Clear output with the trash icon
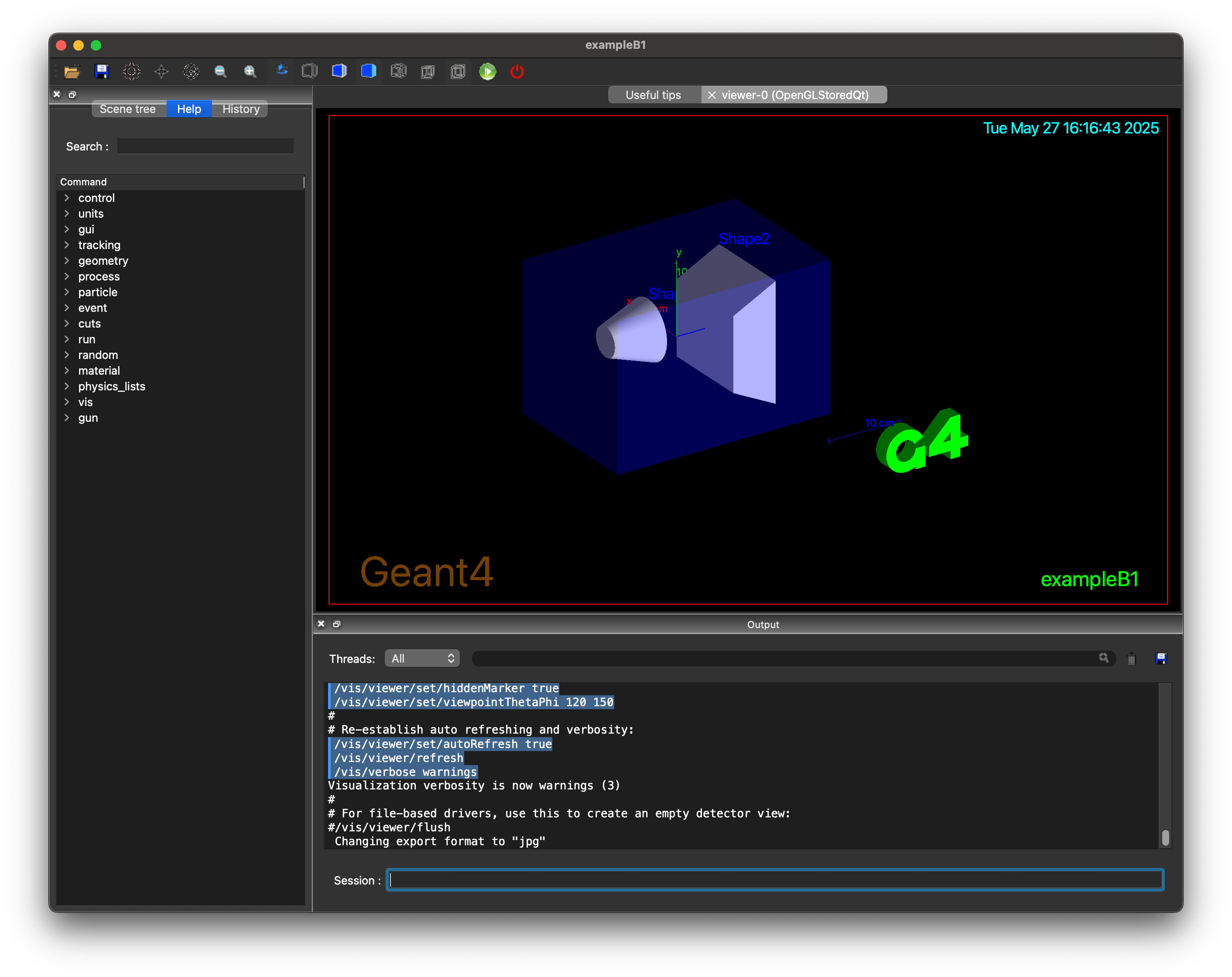 pos(1131,659)
